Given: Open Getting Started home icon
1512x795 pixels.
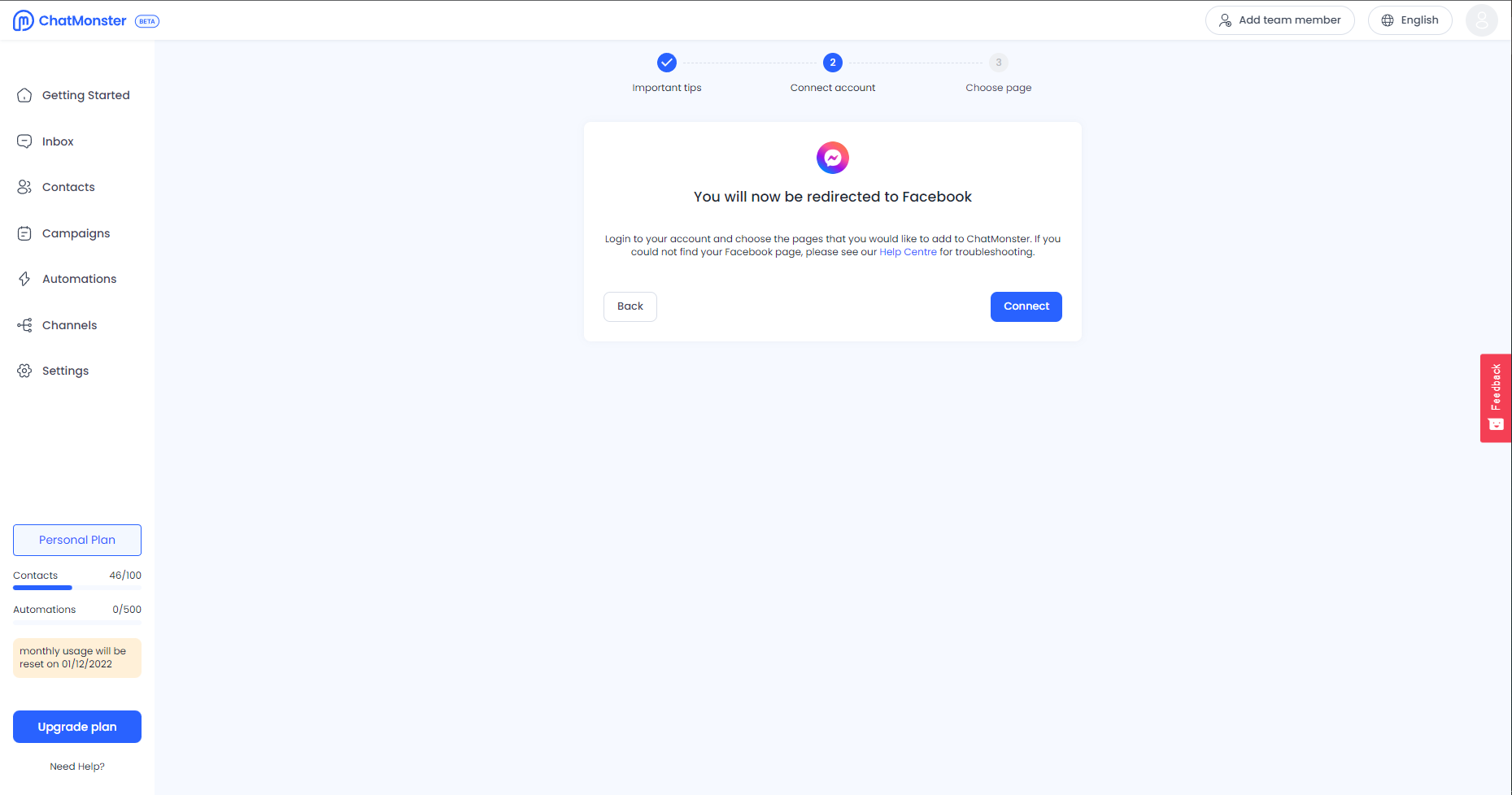Looking at the screenshot, I should click(24, 95).
